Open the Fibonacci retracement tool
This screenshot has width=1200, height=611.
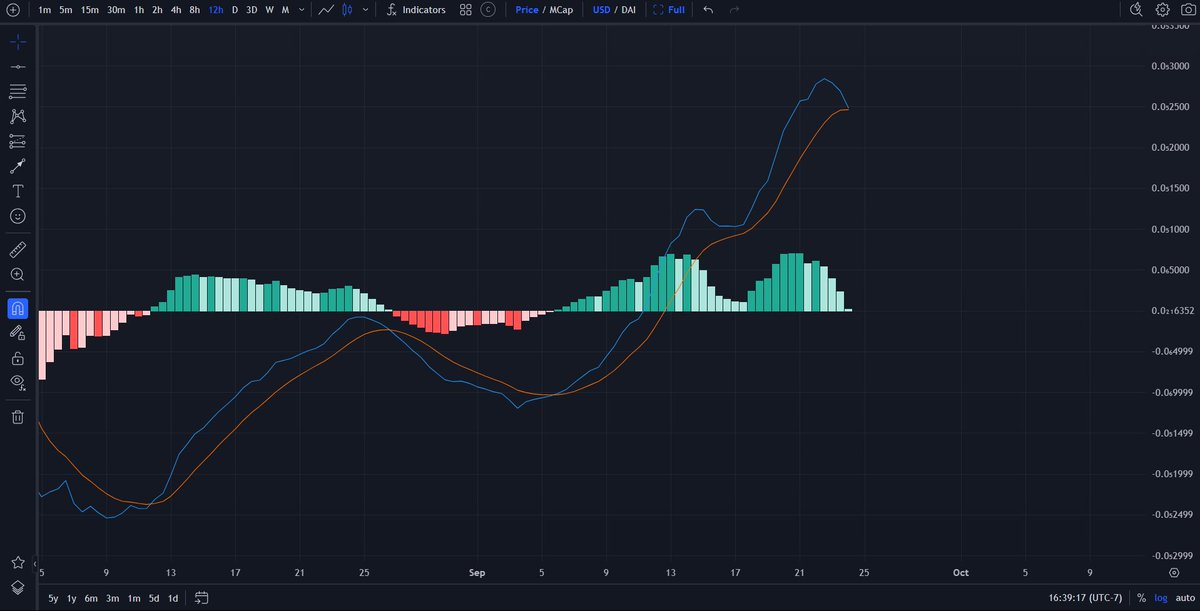pyautogui.click(x=18, y=92)
